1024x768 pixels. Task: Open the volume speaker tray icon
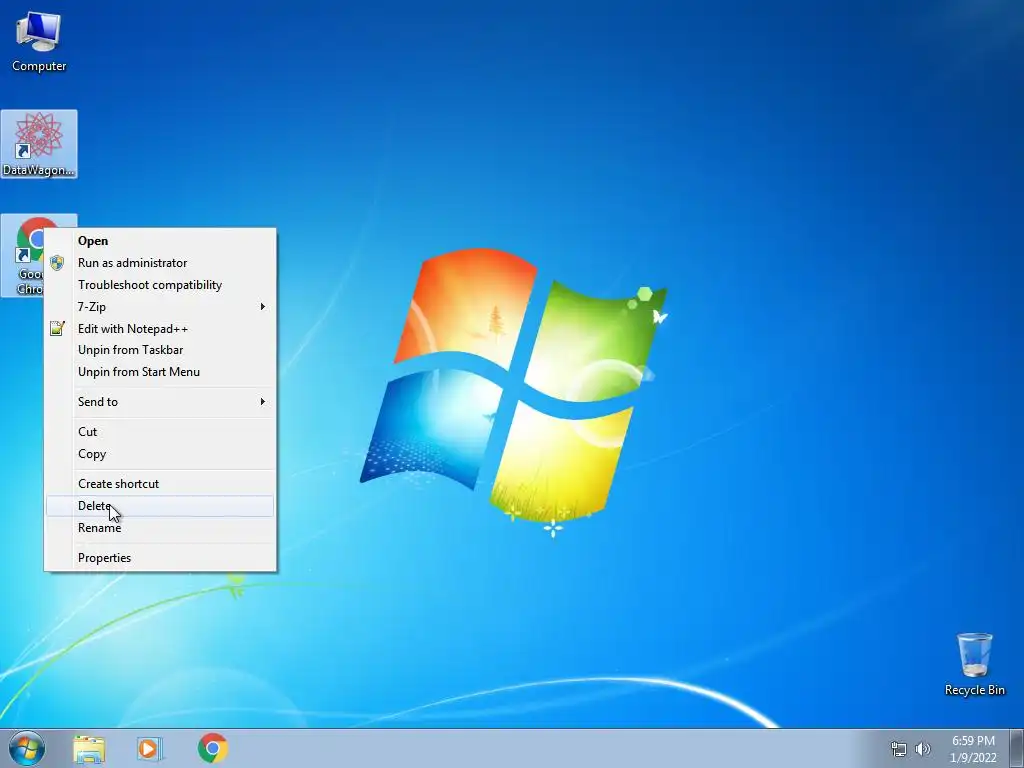(x=923, y=749)
